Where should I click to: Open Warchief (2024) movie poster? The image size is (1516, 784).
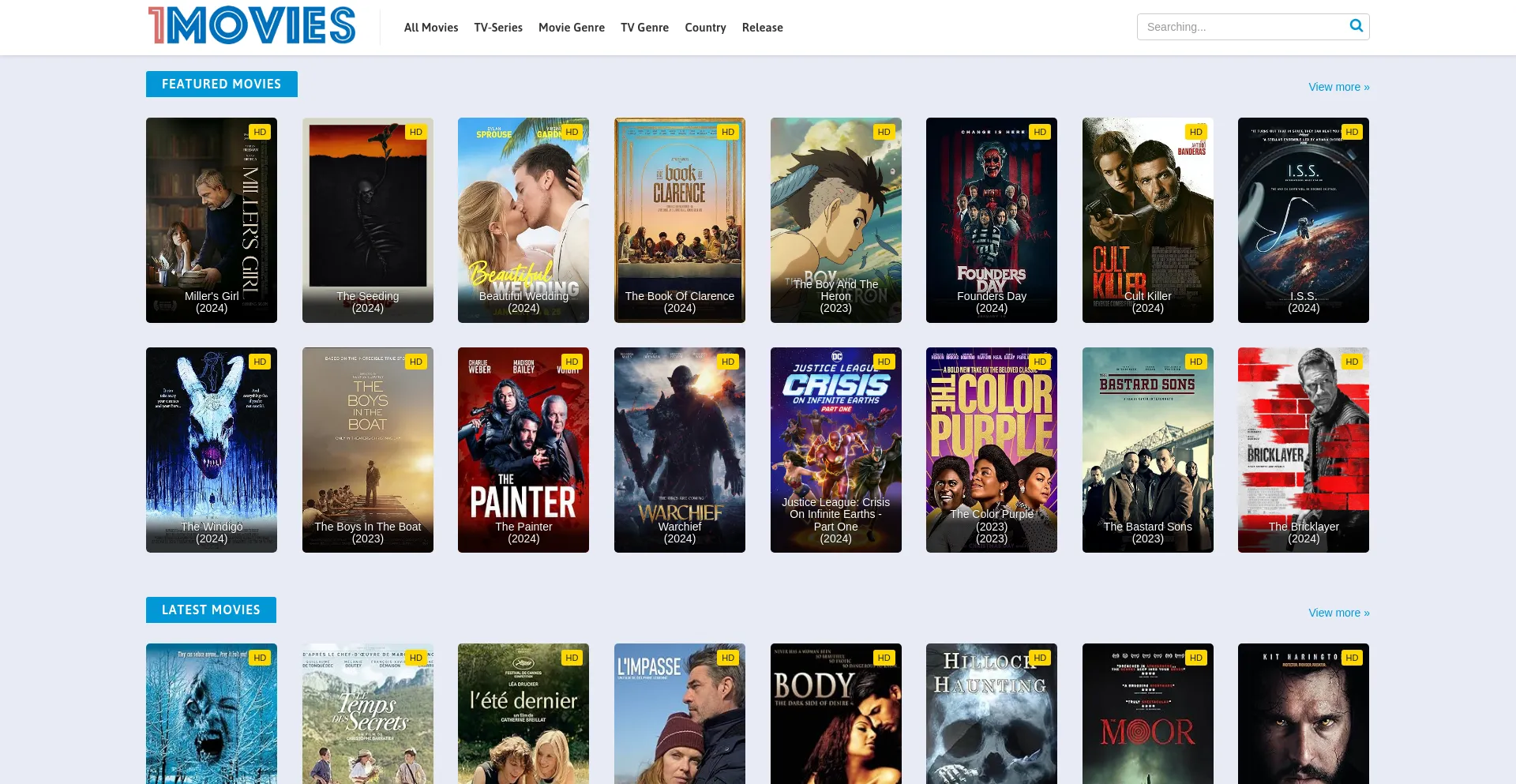pos(680,450)
